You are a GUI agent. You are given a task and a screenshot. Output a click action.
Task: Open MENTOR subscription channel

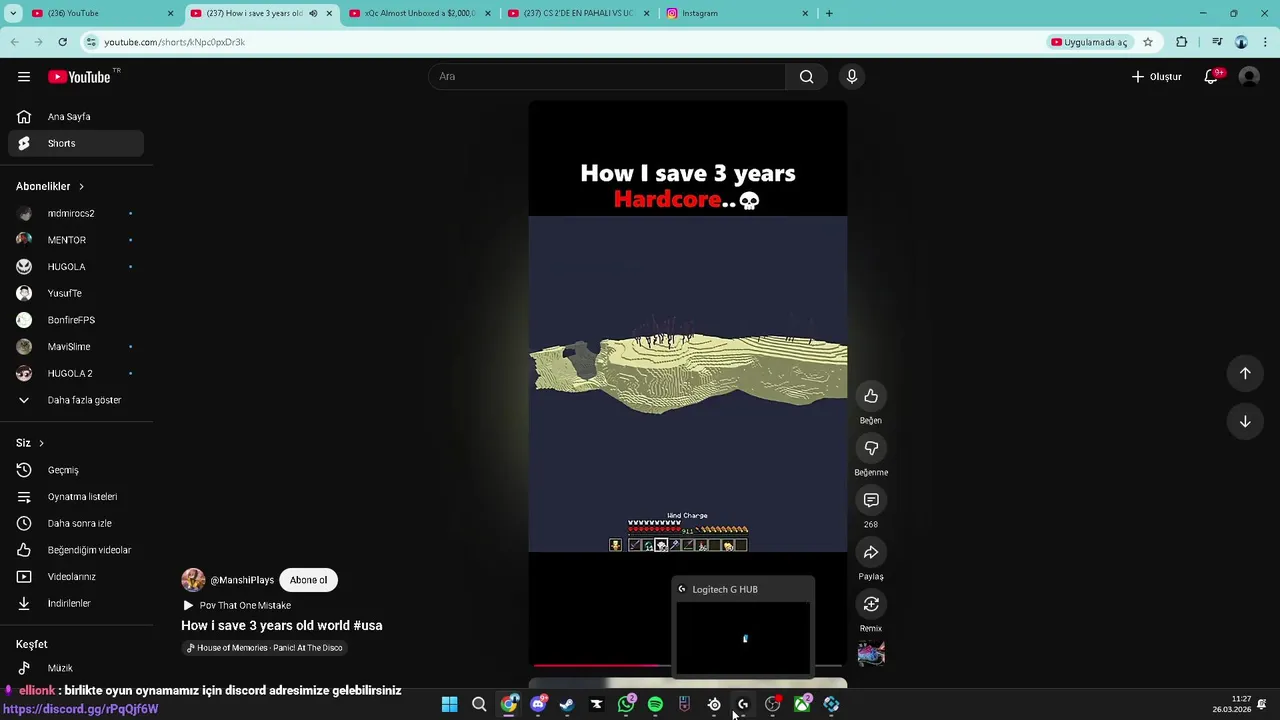pyautogui.click(x=76, y=240)
